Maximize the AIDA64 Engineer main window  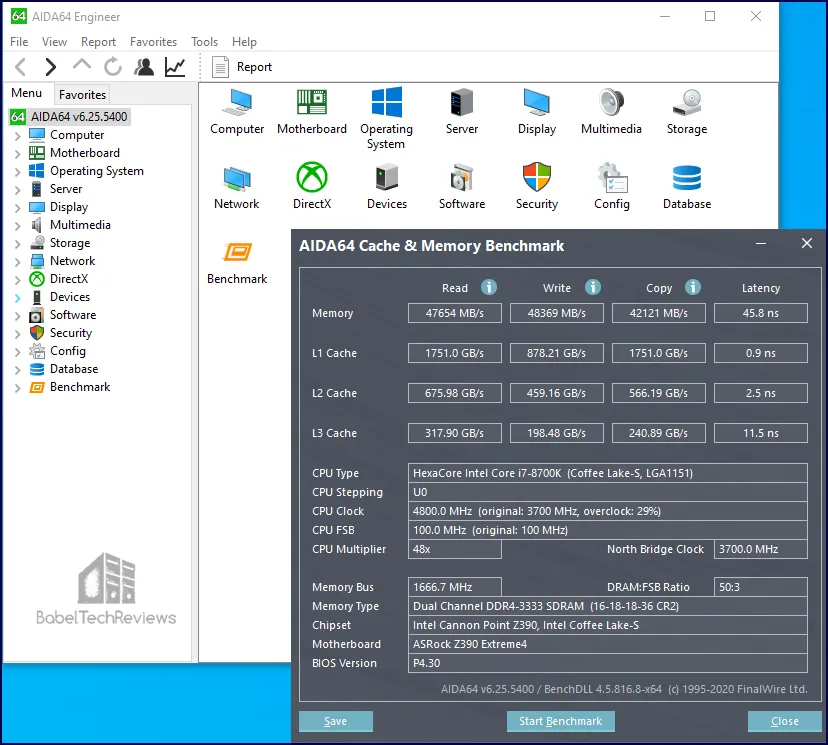tap(710, 16)
